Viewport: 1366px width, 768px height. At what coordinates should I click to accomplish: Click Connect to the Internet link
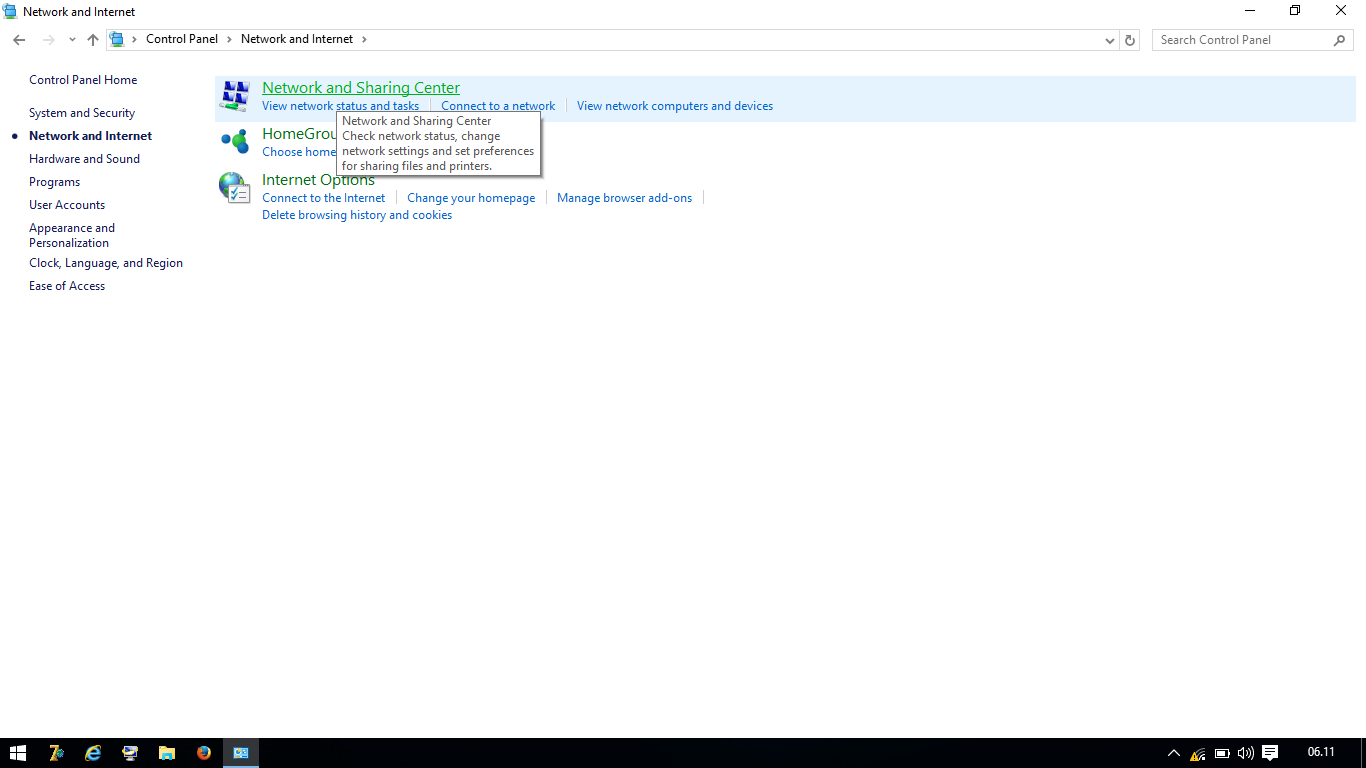pyautogui.click(x=323, y=198)
